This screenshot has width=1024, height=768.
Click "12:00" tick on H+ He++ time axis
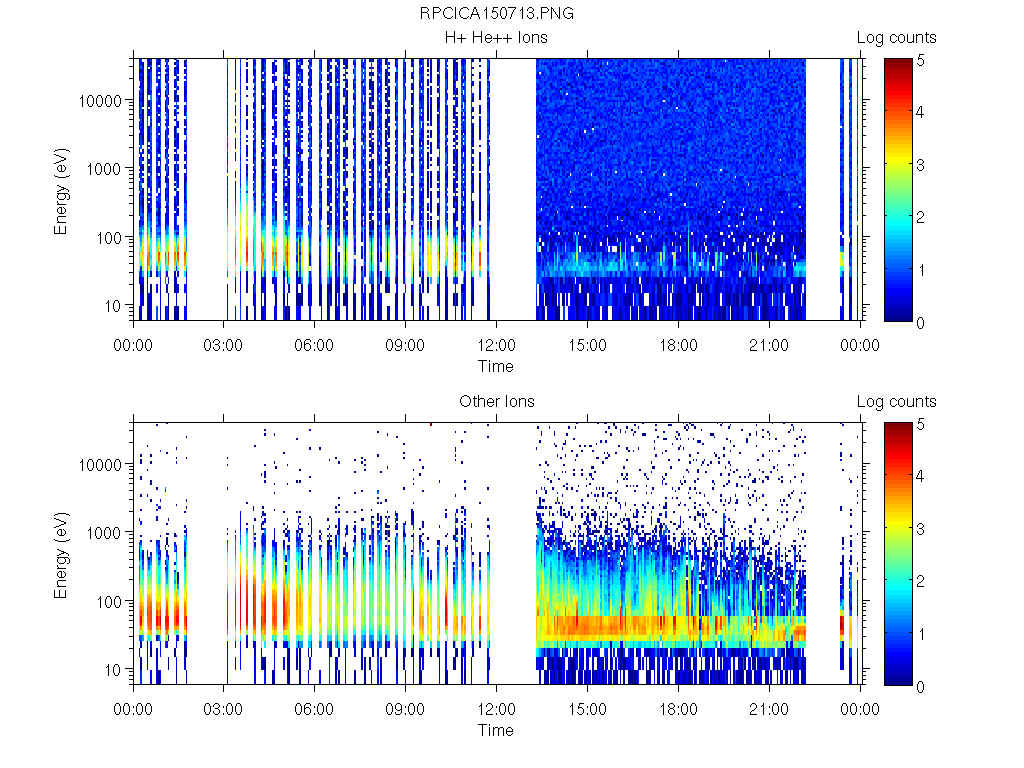pos(496,345)
